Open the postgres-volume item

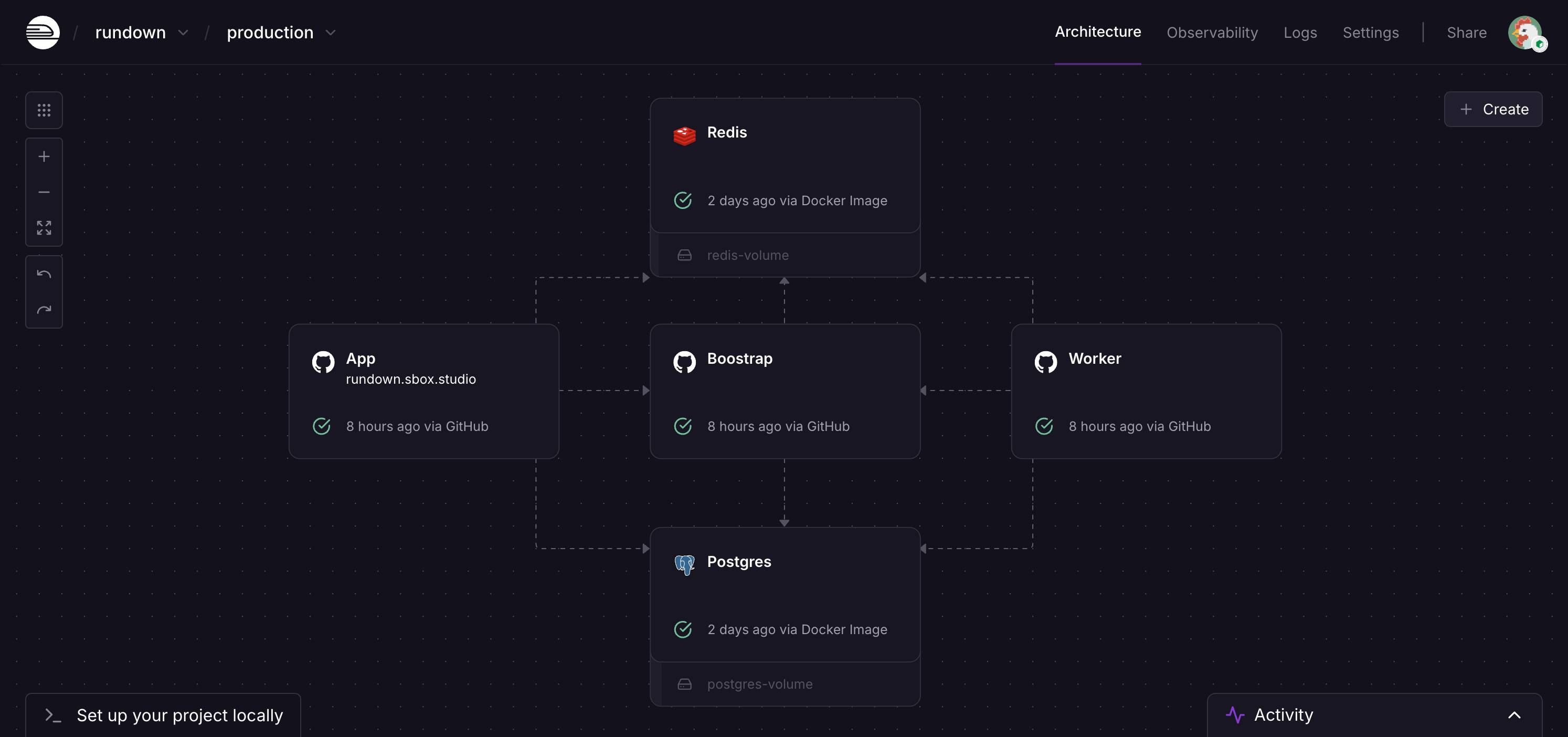[x=759, y=684]
